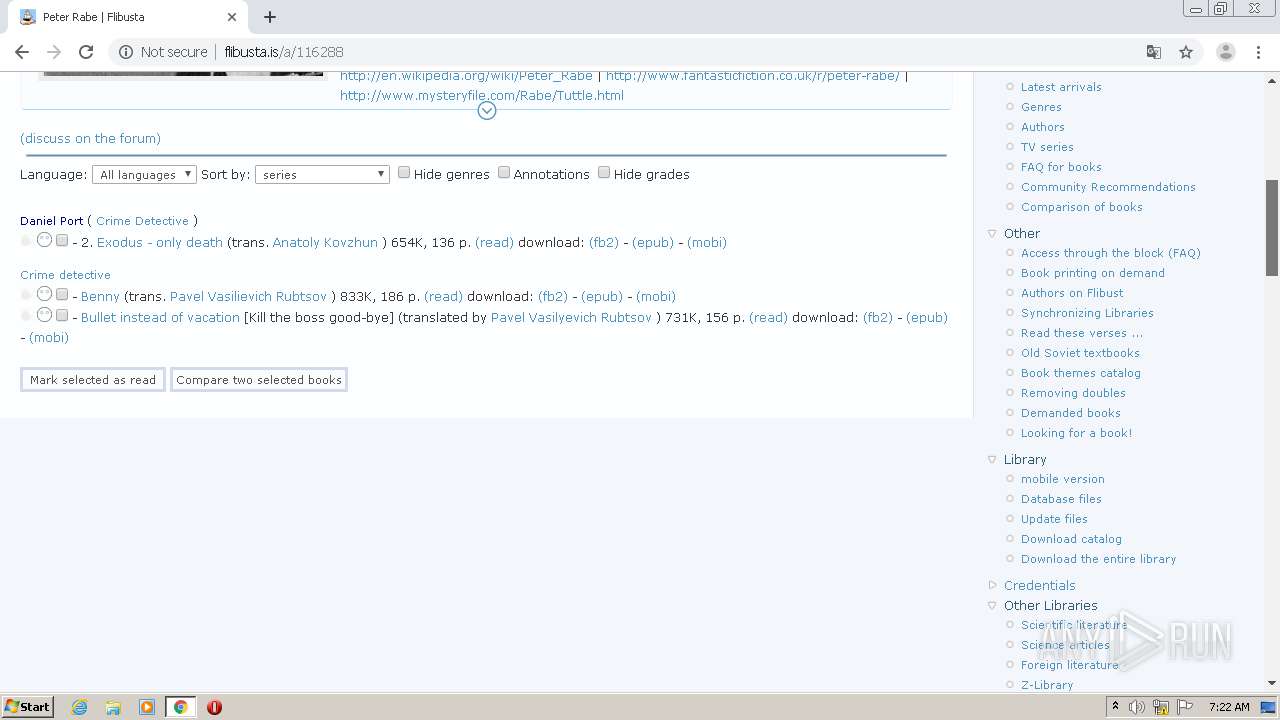Click the clock icon beside Exodus - only death
This screenshot has height=720, width=1280.
[x=44, y=240]
